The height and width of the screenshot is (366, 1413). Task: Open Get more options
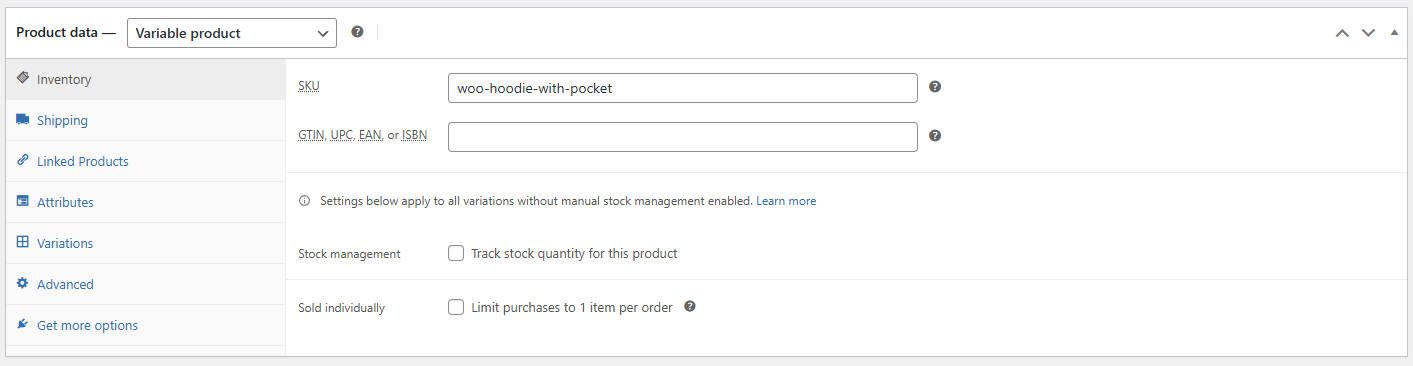(x=145, y=325)
